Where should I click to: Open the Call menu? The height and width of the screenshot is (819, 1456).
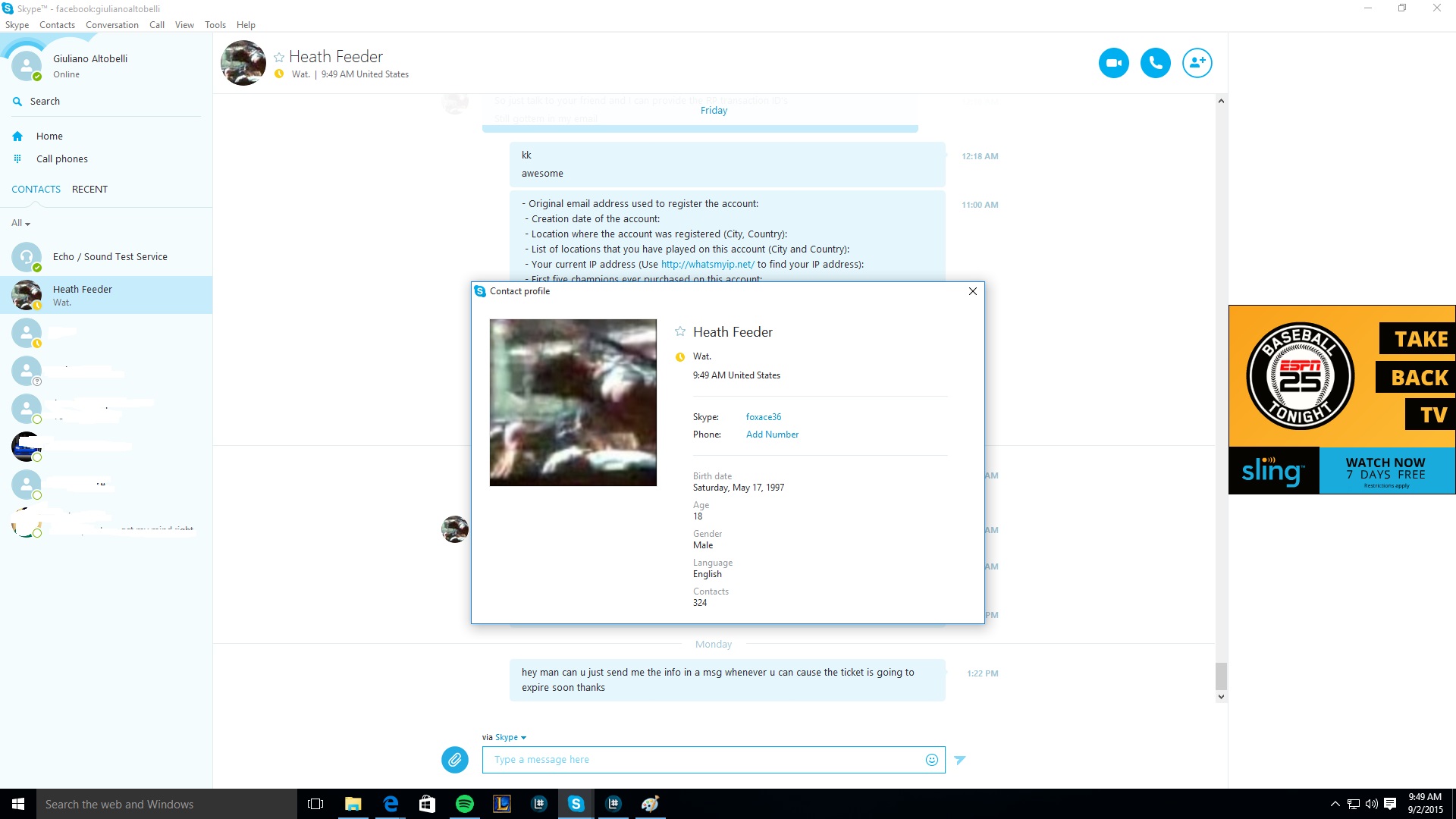coord(157,25)
